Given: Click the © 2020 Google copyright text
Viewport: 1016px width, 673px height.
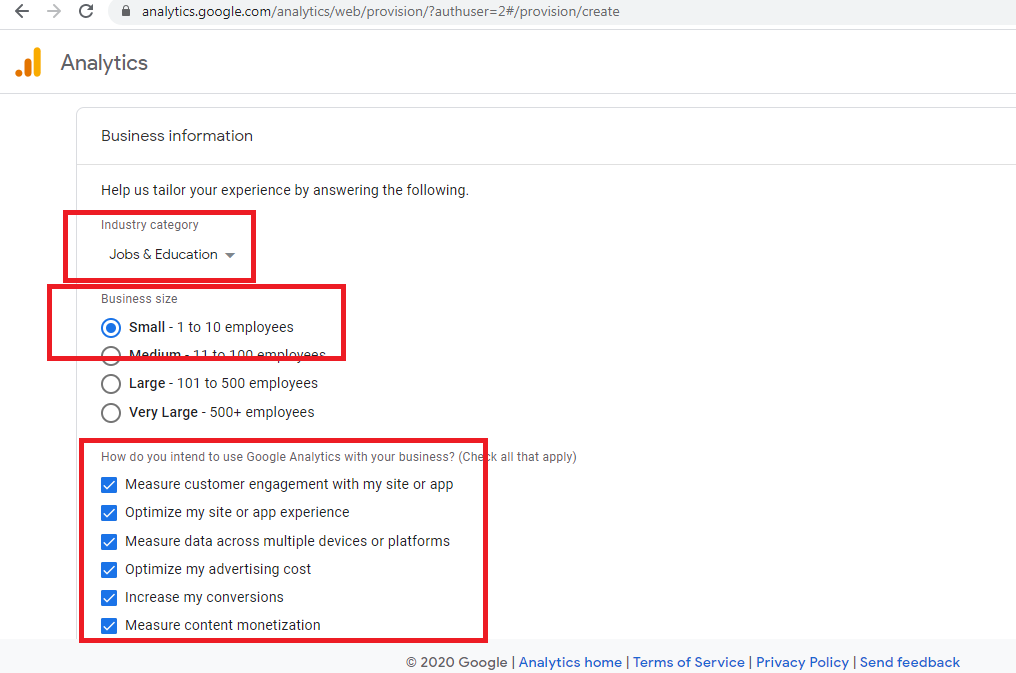Looking at the screenshot, I should coord(457,662).
